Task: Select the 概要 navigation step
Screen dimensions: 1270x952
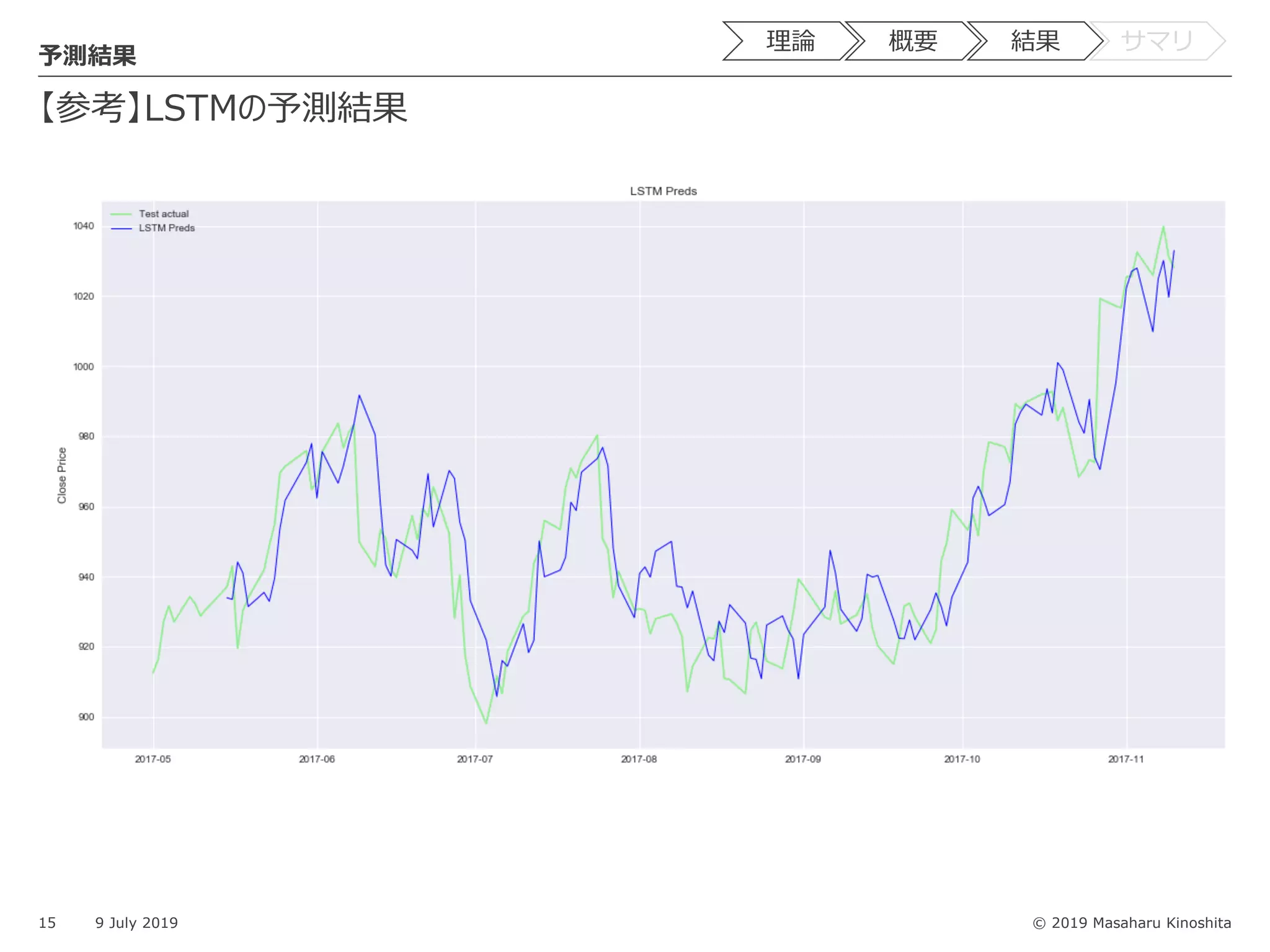Action: click(913, 41)
